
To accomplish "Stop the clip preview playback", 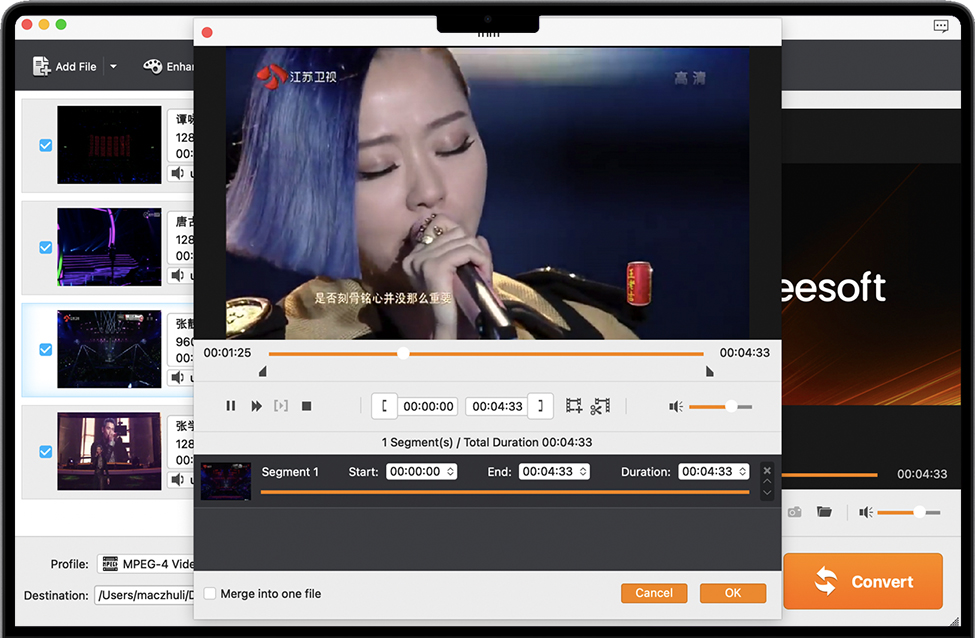I will tap(307, 406).
